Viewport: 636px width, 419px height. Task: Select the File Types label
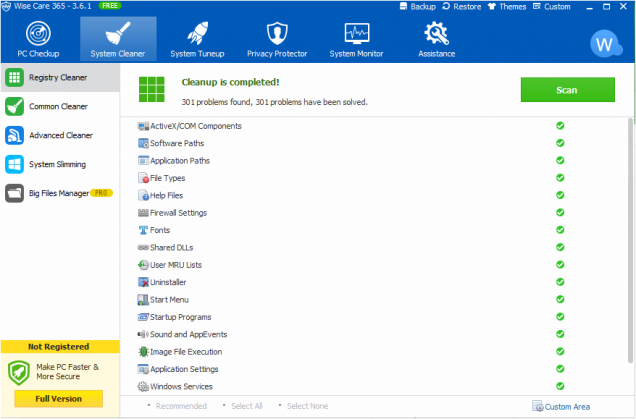point(168,178)
